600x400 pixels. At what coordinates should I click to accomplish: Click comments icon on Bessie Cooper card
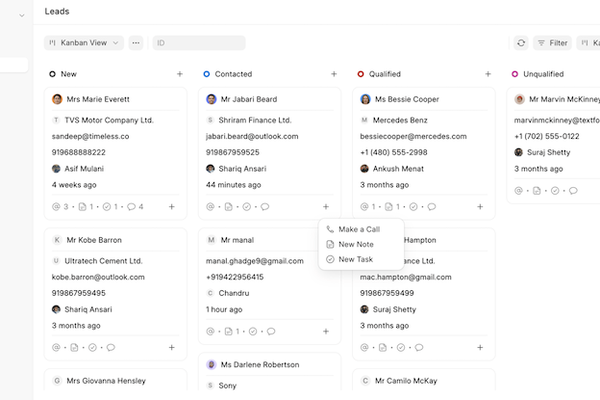pyautogui.click(x=432, y=207)
